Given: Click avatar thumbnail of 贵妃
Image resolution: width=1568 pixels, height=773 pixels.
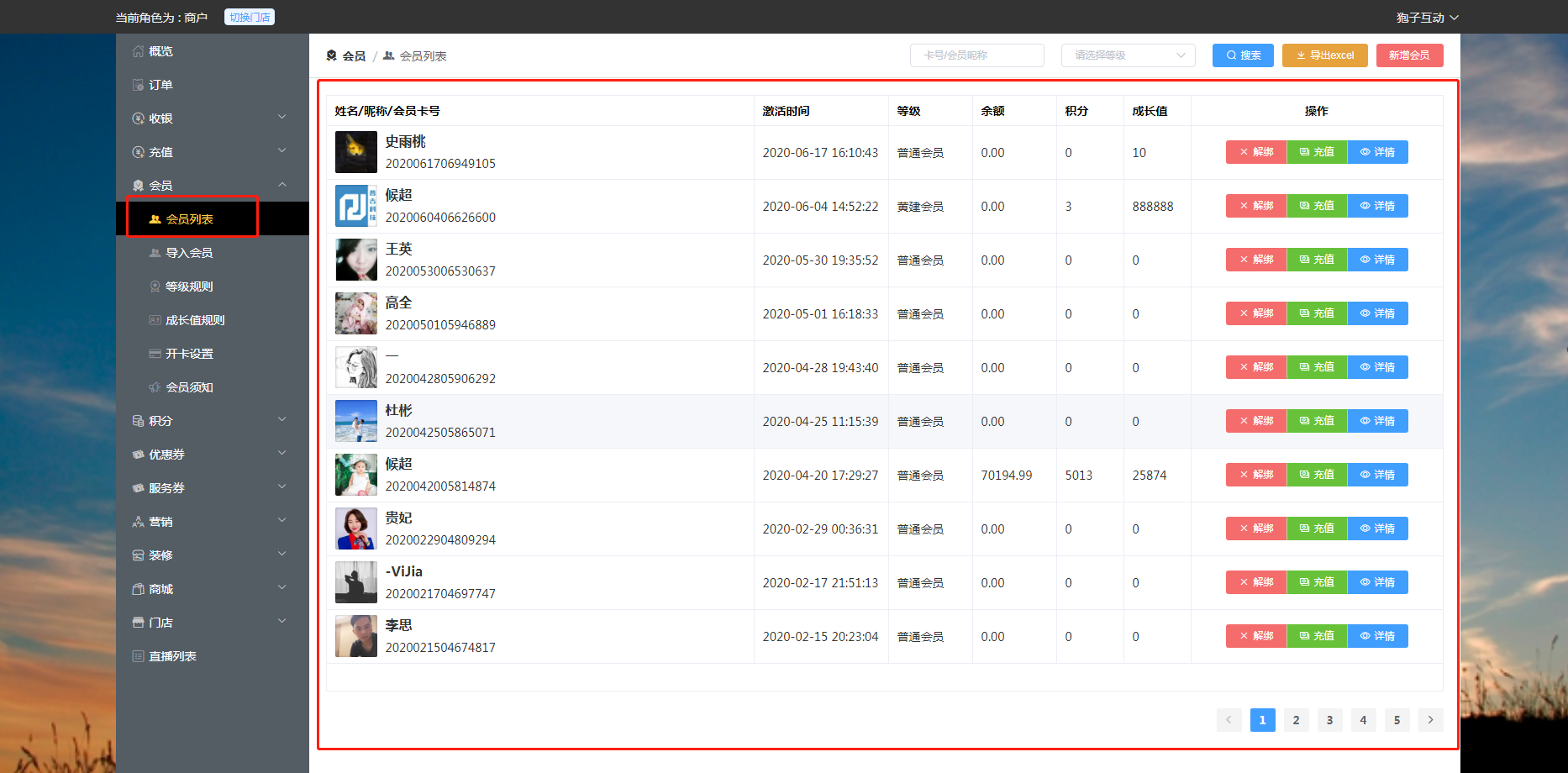Looking at the screenshot, I should [x=356, y=528].
